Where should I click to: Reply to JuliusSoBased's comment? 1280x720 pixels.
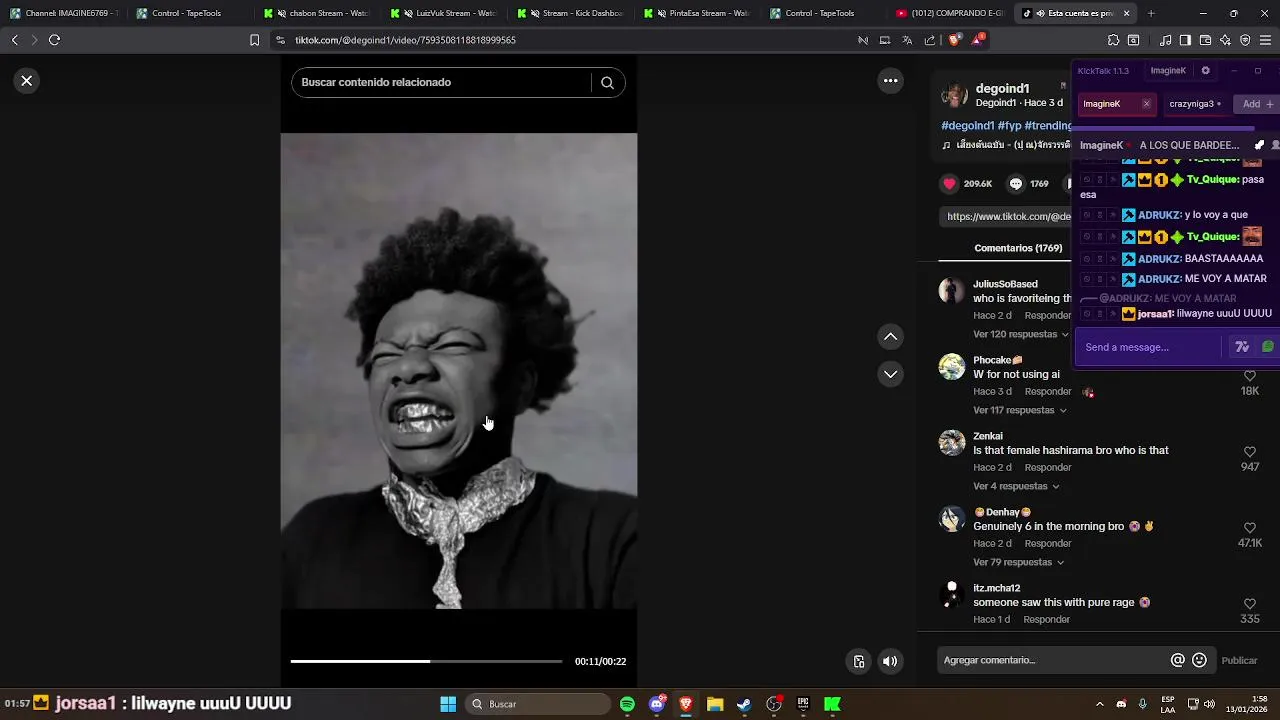(1048, 316)
